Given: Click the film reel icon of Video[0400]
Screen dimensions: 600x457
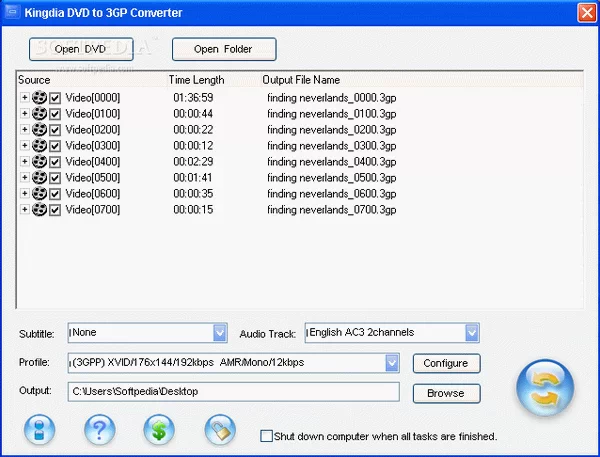Looking at the screenshot, I should (x=39, y=162).
